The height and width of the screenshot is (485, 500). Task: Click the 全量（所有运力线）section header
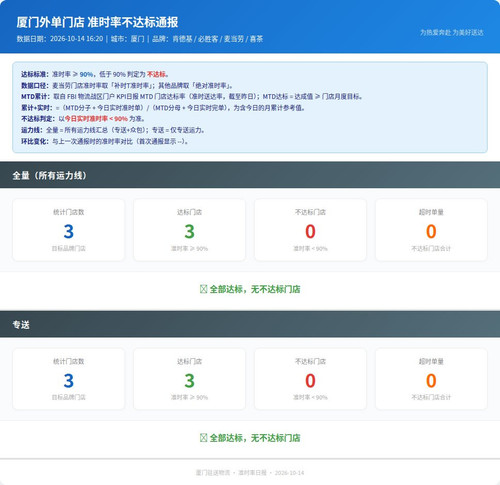tap(250, 175)
